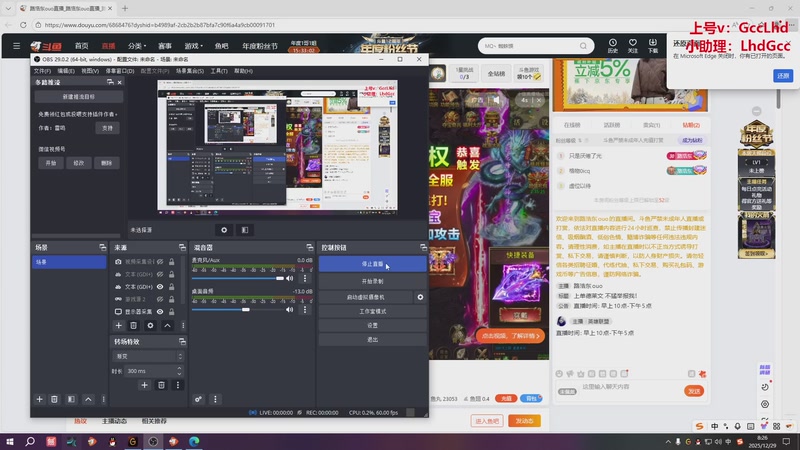The width and height of the screenshot is (800, 450).
Task: Undock the 控制按钮 panel with its float icon
Action: click(423, 247)
